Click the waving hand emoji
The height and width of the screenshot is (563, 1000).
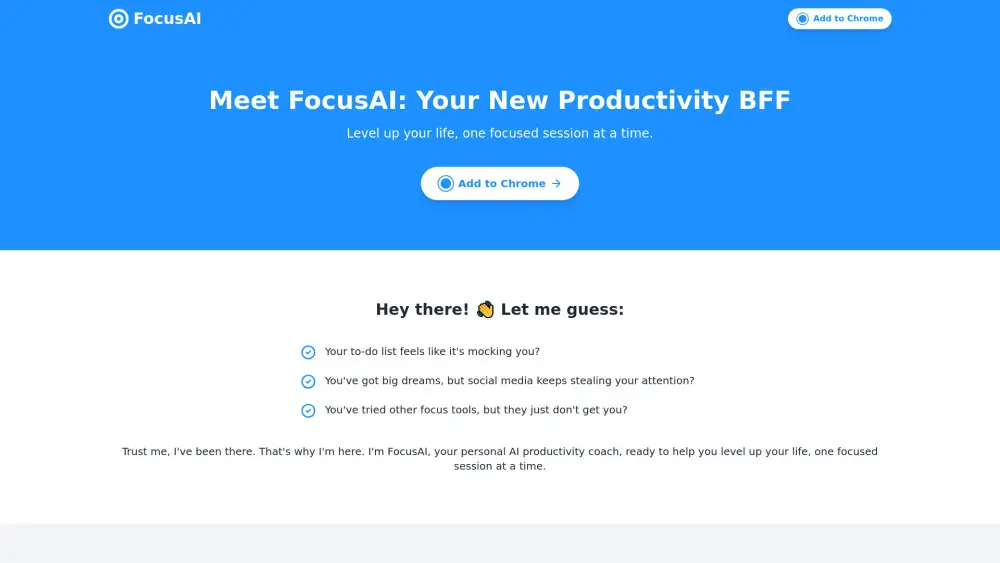(x=485, y=309)
